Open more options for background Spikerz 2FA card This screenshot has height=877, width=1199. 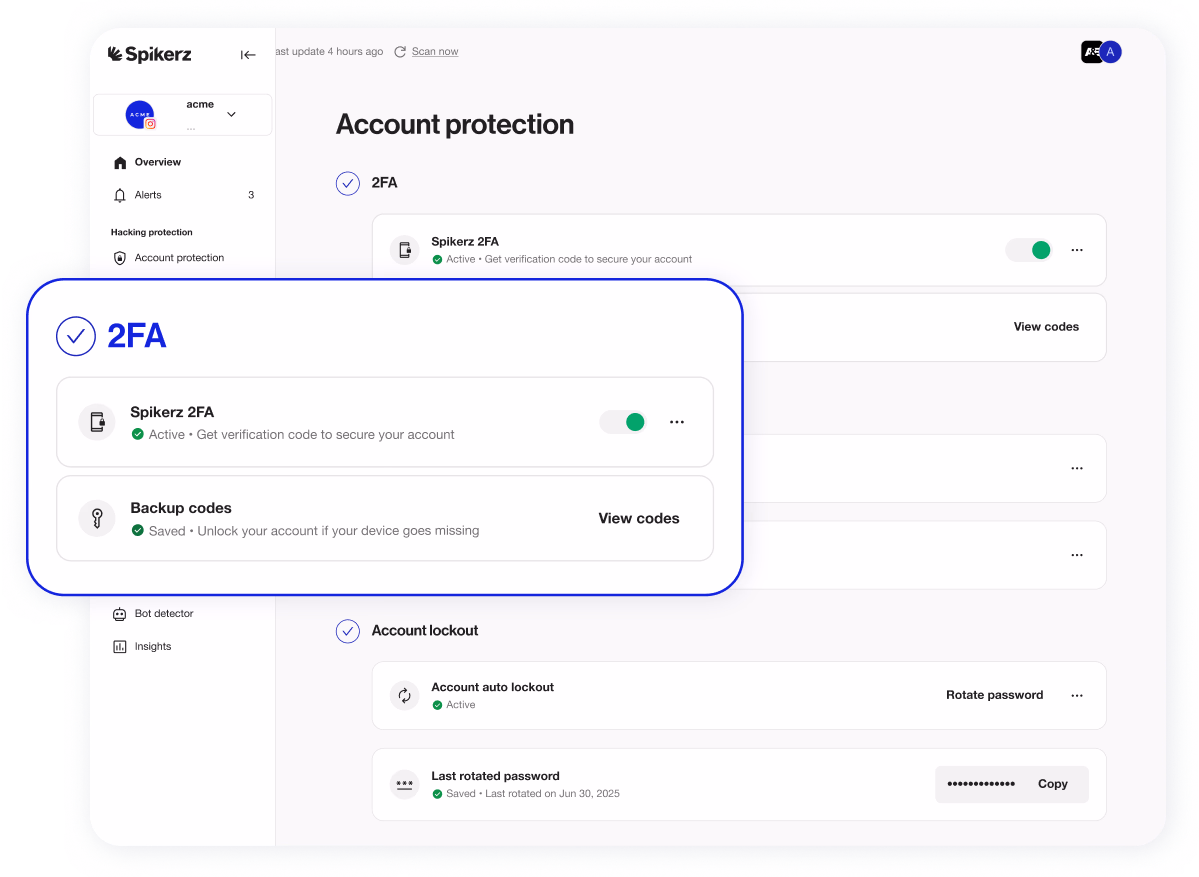[x=1077, y=250]
